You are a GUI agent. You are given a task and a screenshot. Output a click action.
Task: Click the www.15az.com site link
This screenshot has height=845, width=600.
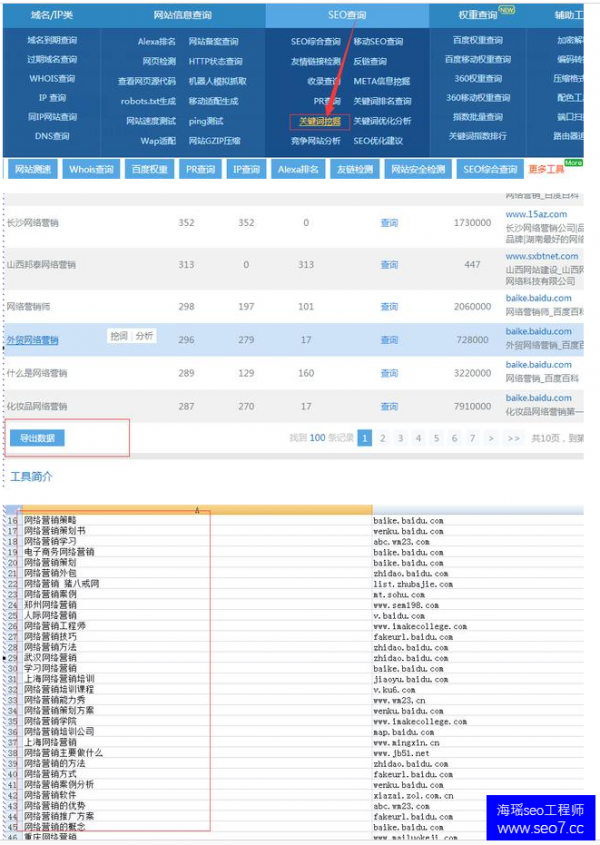[x=535, y=215]
